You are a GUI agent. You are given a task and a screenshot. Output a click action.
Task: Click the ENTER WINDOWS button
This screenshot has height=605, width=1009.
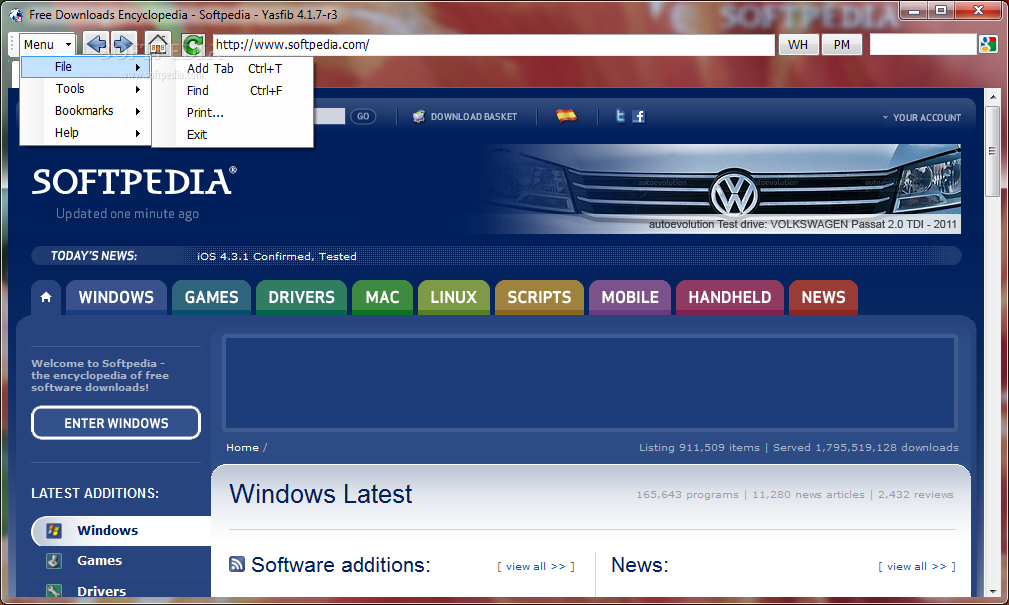click(x=116, y=423)
